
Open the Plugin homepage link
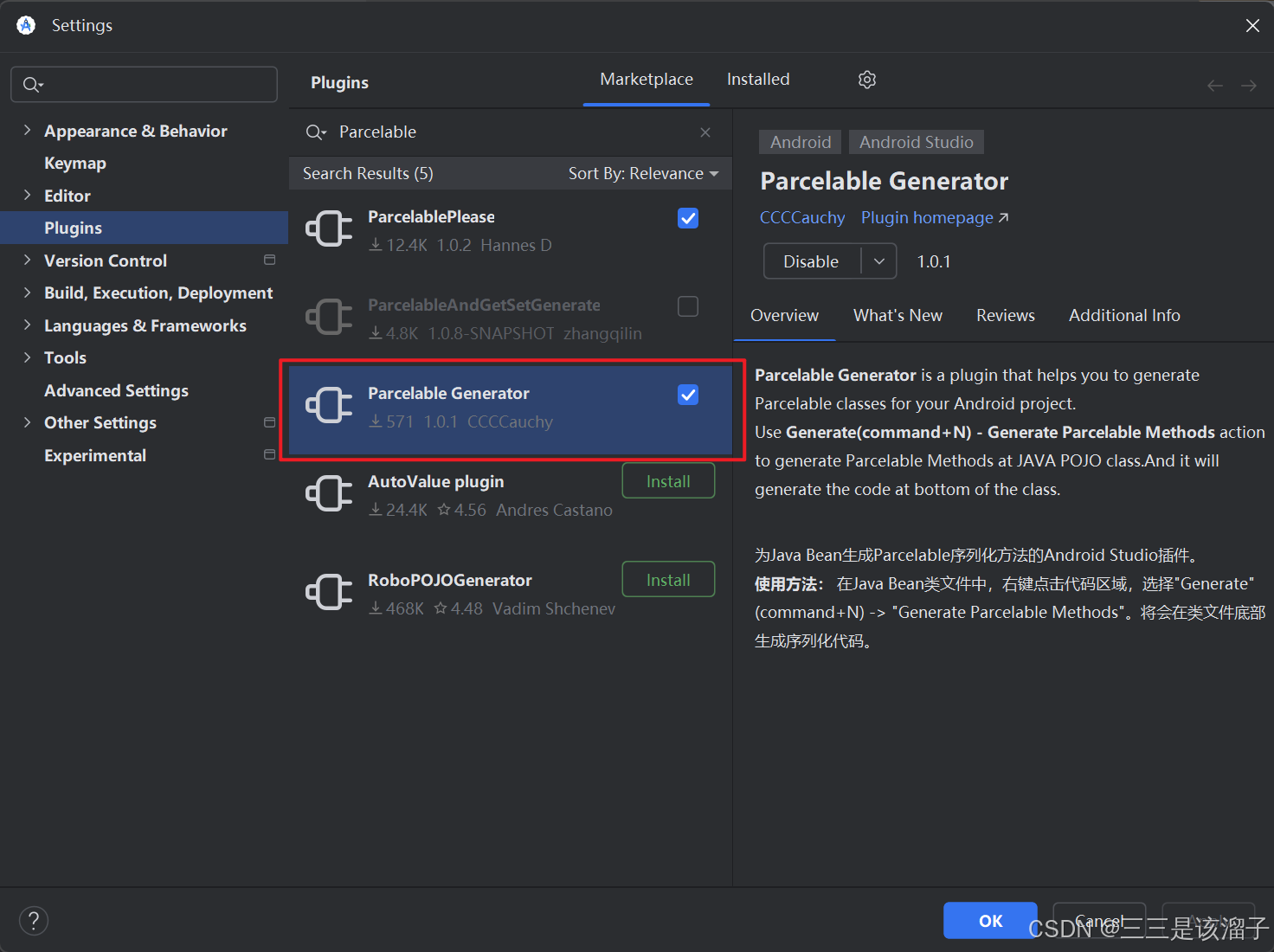pos(935,218)
